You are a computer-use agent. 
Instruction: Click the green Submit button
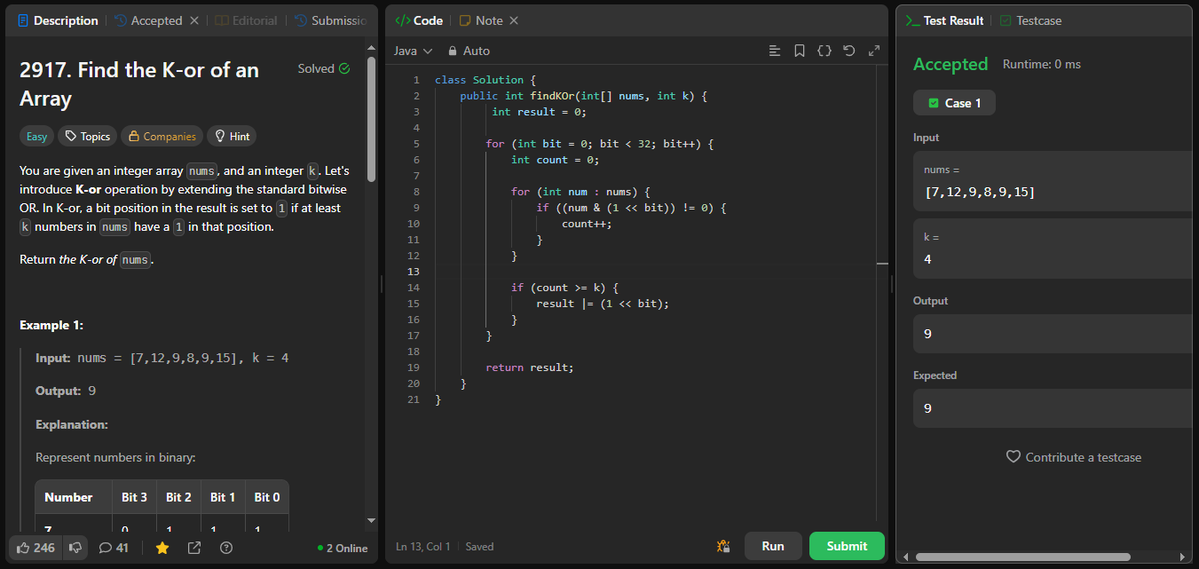pyautogui.click(x=846, y=546)
